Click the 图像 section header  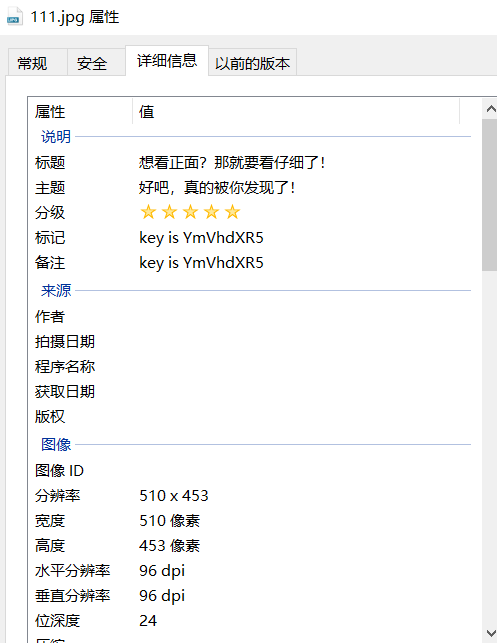(56, 445)
